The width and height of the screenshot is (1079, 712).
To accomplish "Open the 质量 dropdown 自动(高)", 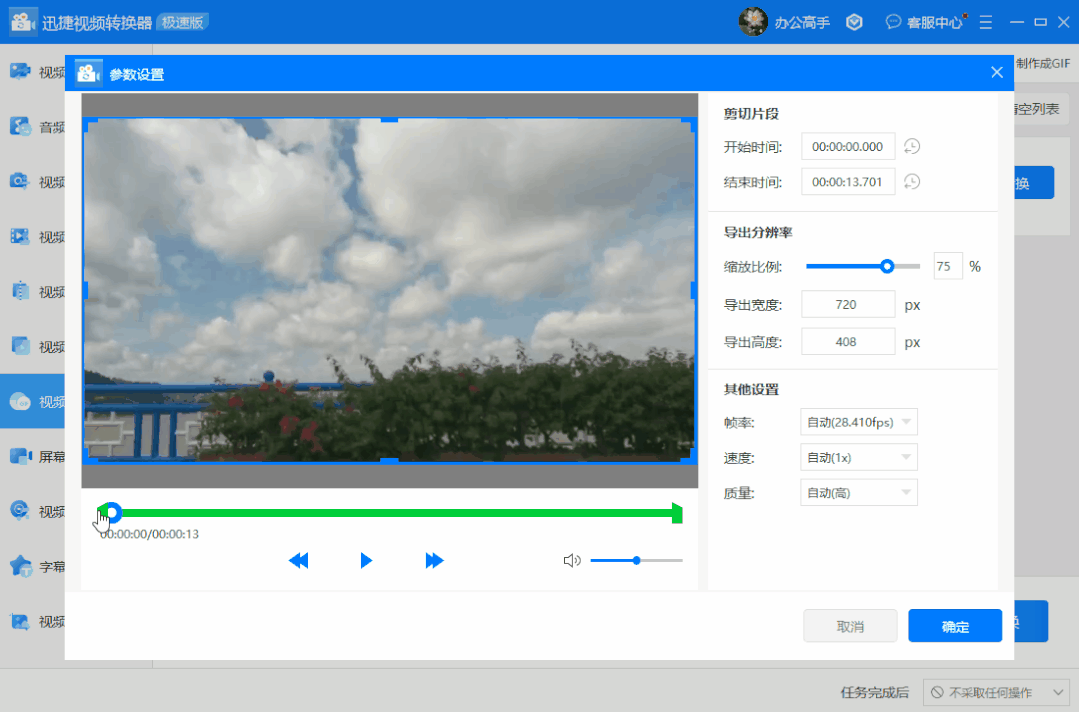I will click(x=858, y=493).
